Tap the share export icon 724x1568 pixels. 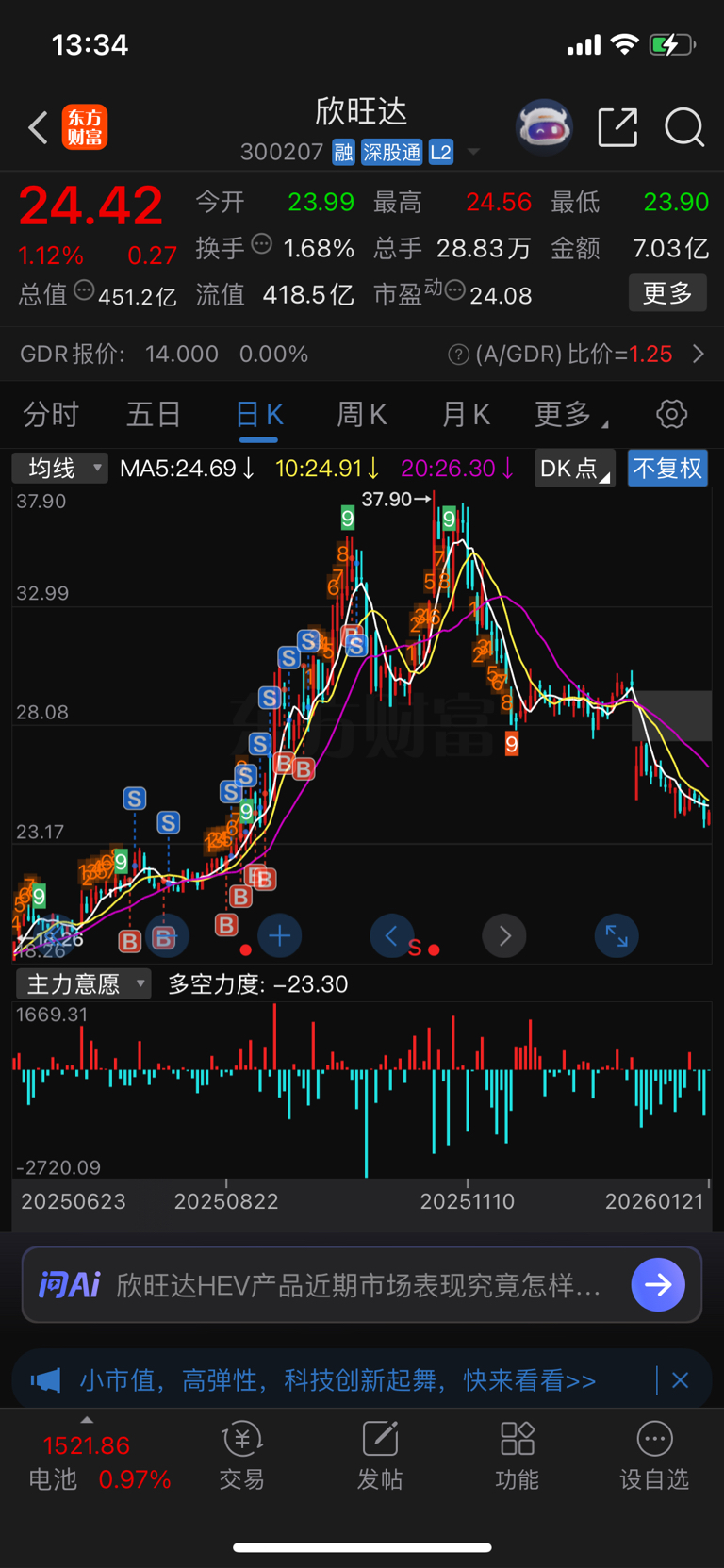(x=618, y=127)
